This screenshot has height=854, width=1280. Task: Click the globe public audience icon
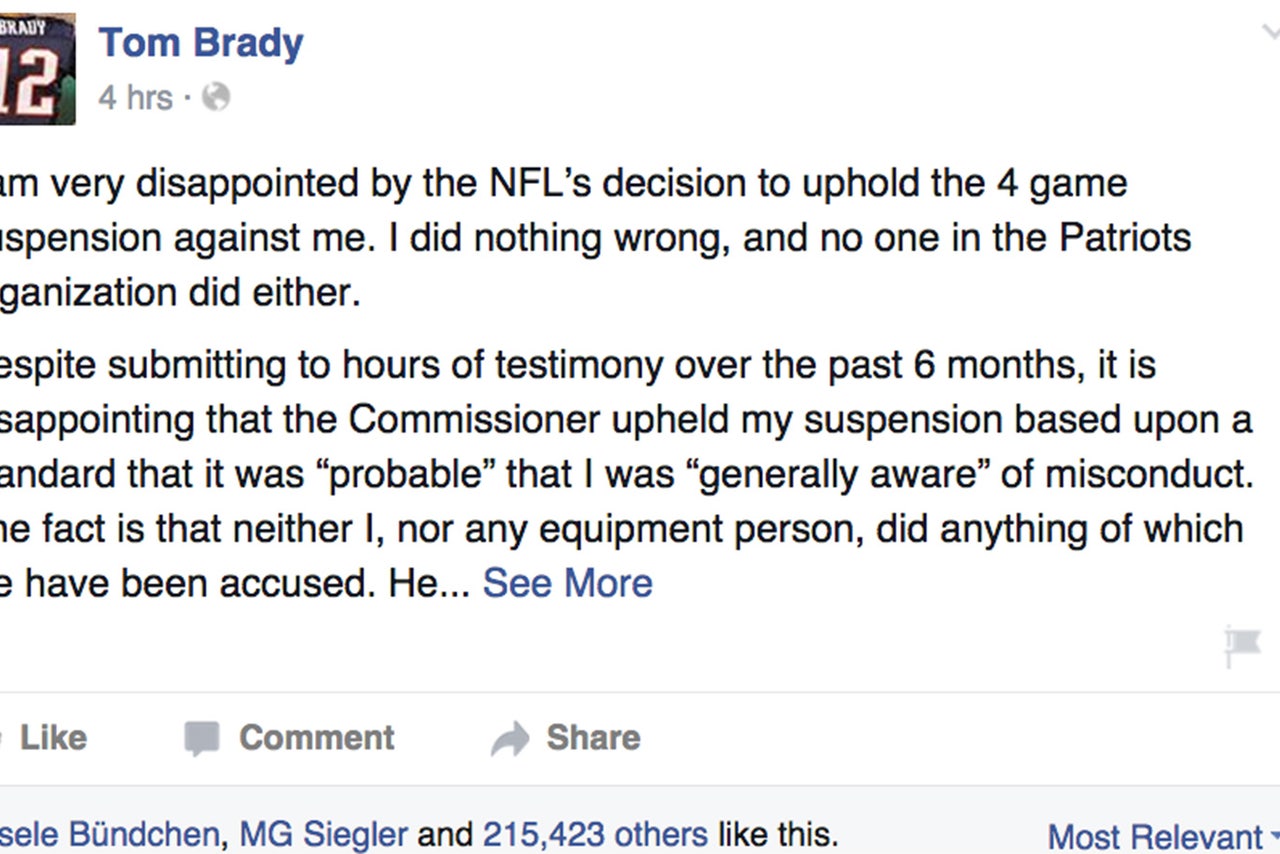(x=216, y=97)
